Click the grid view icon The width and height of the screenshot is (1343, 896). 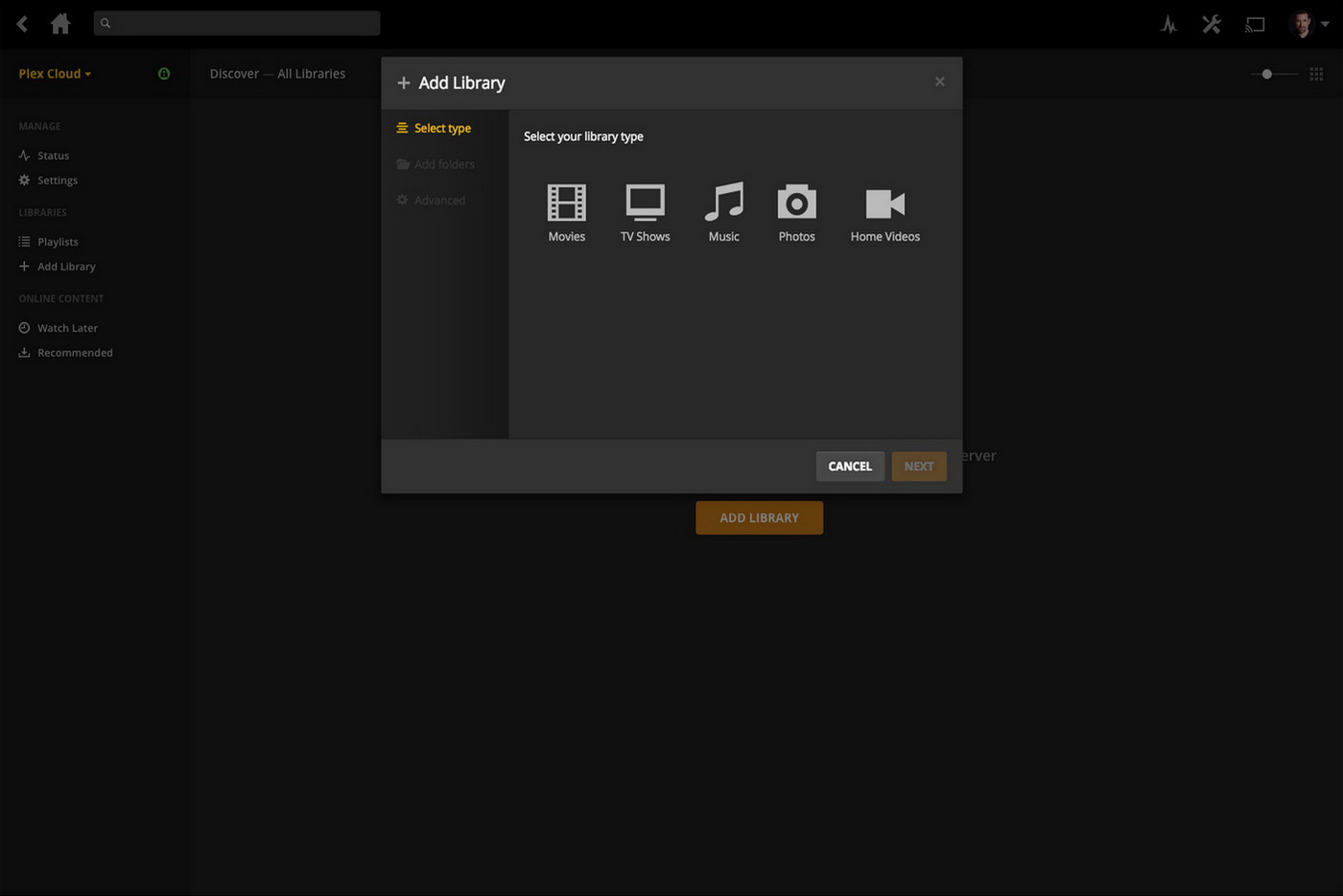point(1316,74)
